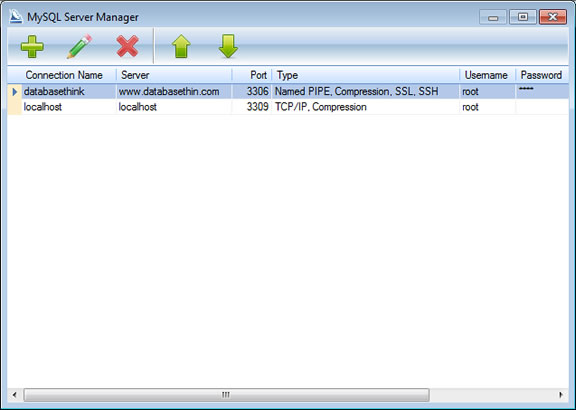Viewport: 576px width, 410px height.
Task: Click masked password in databasethink row
Action: pyautogui.click(x=542, y=91)
